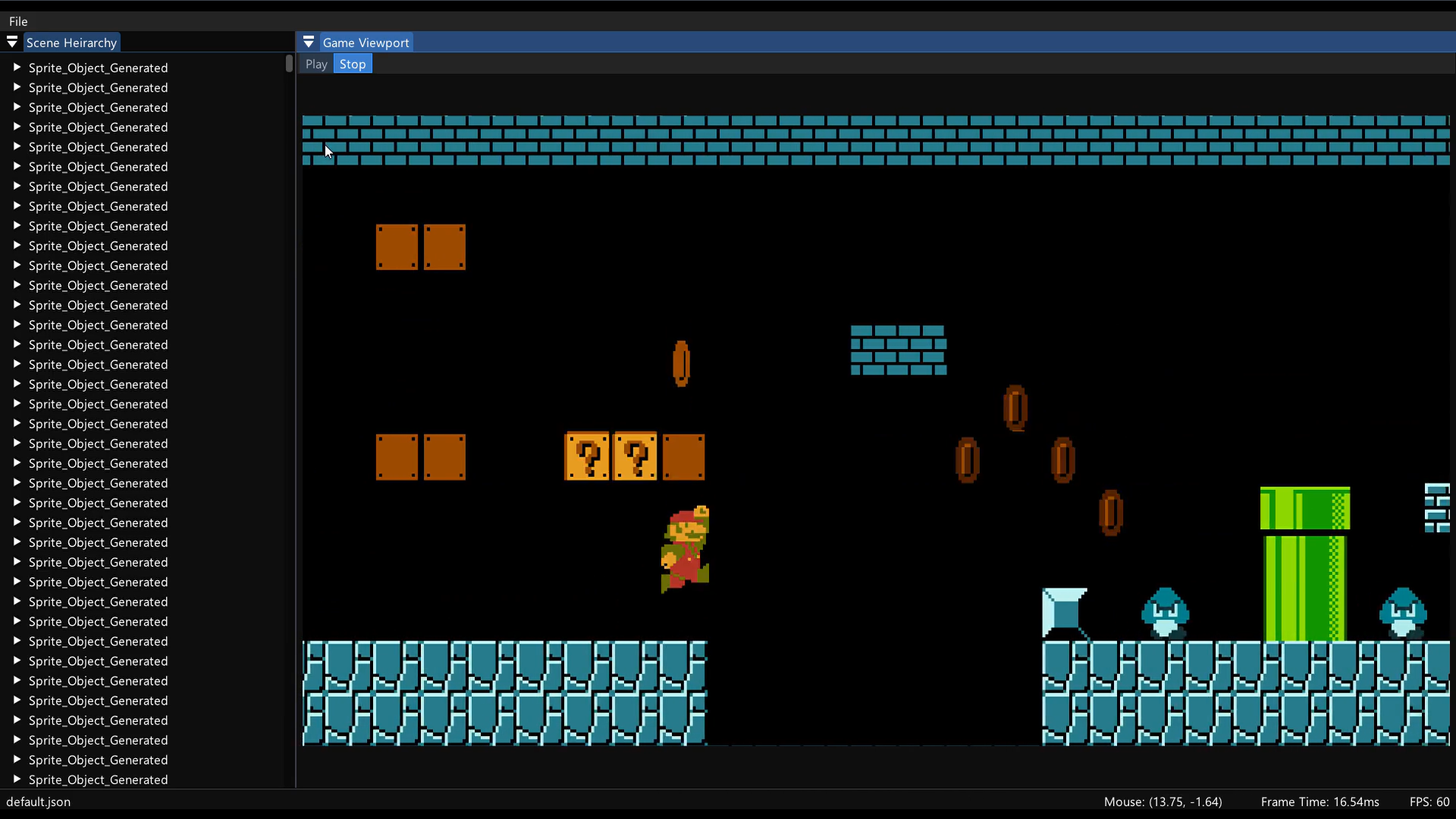Click the default.json status bar label
This screenshot has height=819, width=1456.
click(x=39, y=802)
